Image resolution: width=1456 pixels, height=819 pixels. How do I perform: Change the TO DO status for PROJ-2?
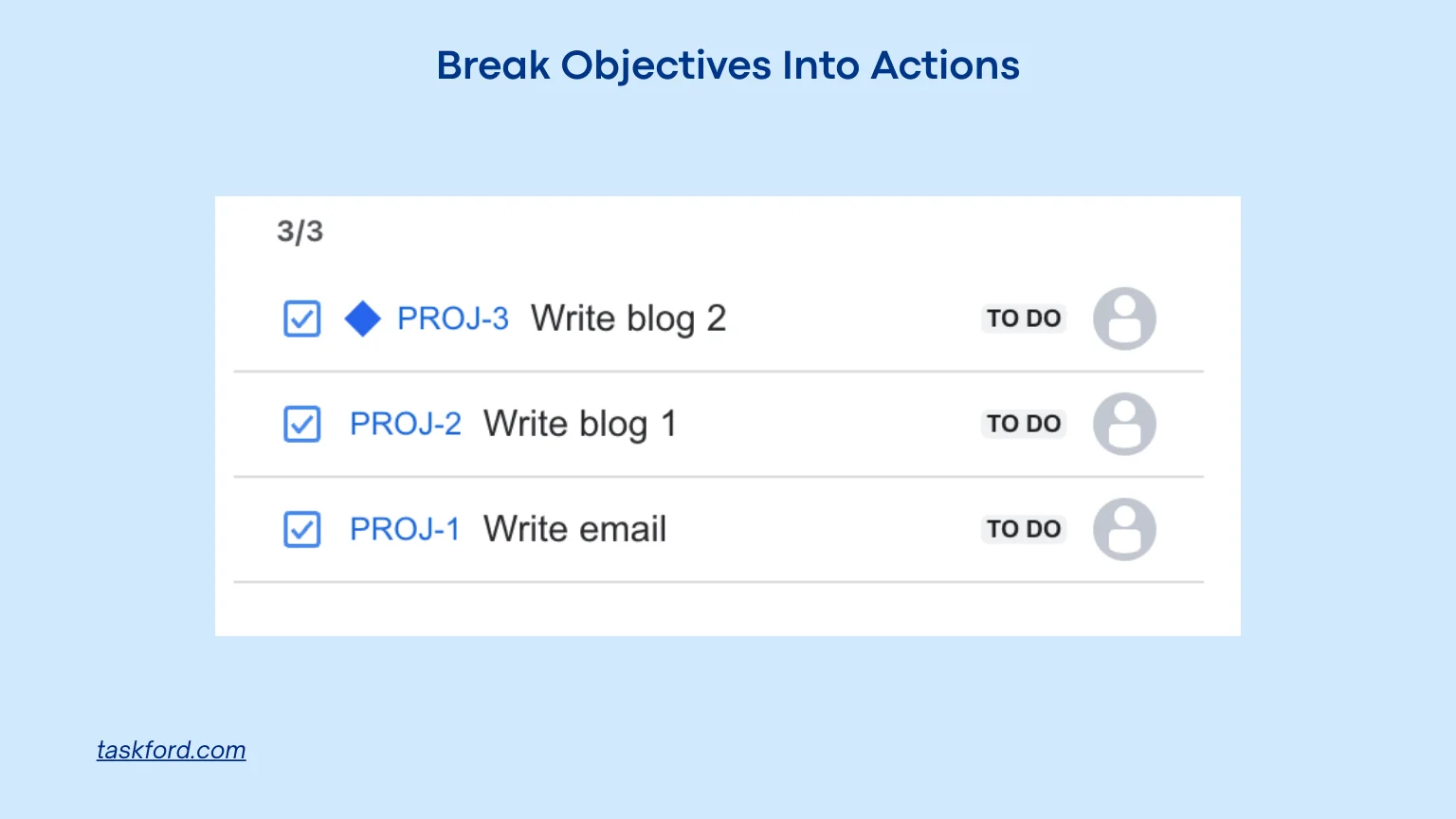[x=1023, y=424]
